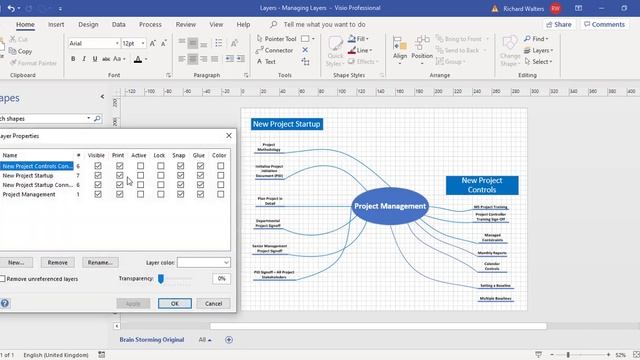
Task: Click the Transparency percentage field
Action: (221, 278)
